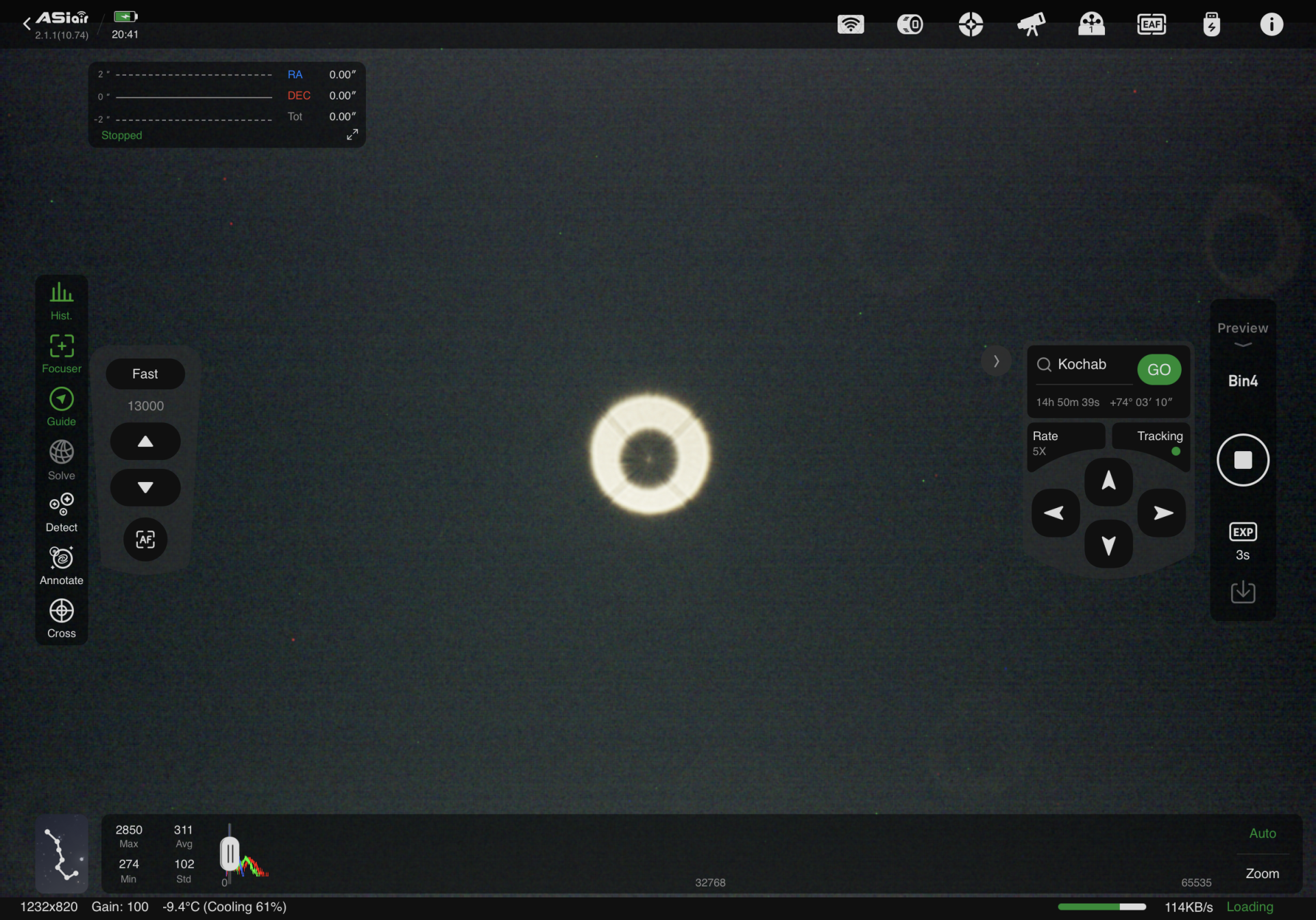This screenshot has height=920, width=1316.
Task: Run the Solve plate solving tool
Action: pos(61,461)
